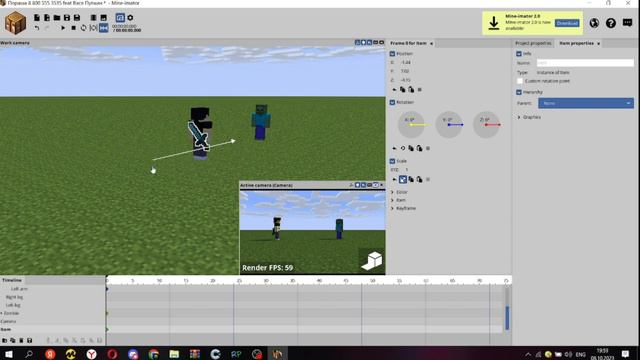Download Mine-imator 2.0 update
Viewport: 640px width, 360px height.
pyautogui.click(x=567, y=23)
